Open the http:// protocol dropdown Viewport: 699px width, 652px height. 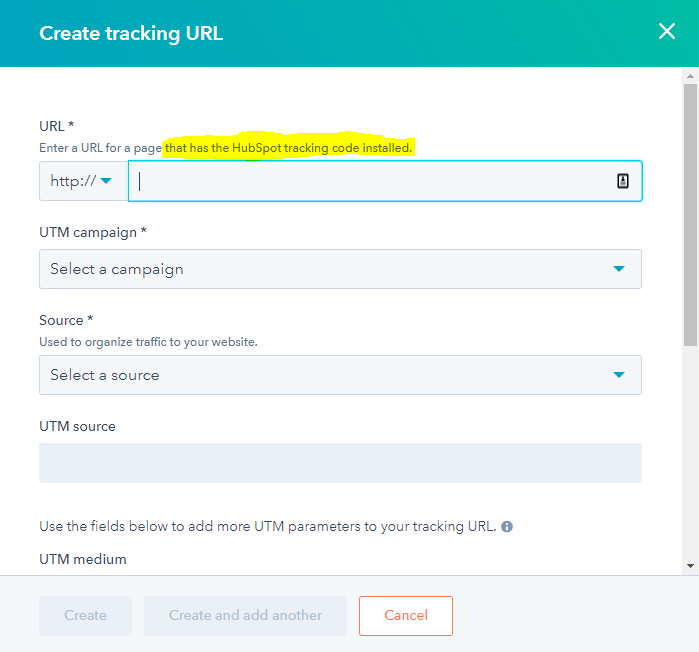pyautogui.click(x=83, y=181)
